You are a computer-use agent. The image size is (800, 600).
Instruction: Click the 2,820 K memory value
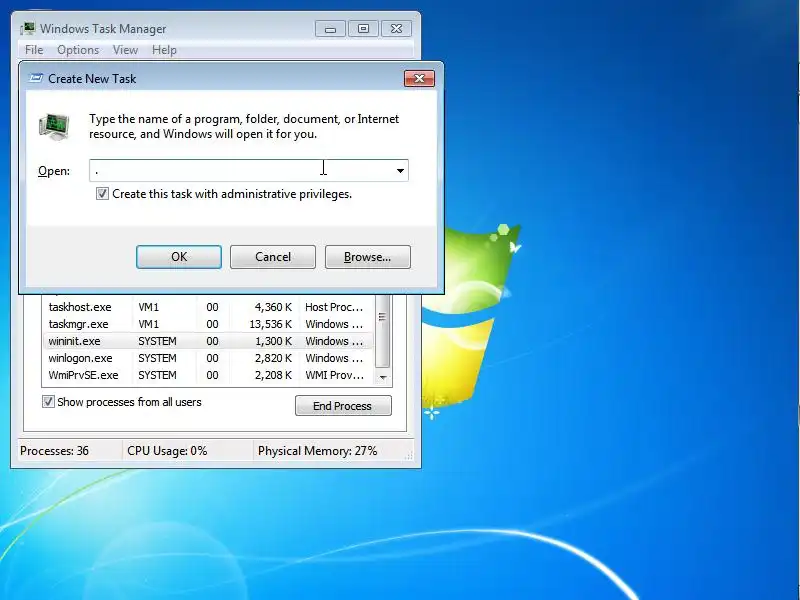tap(273, 358)
